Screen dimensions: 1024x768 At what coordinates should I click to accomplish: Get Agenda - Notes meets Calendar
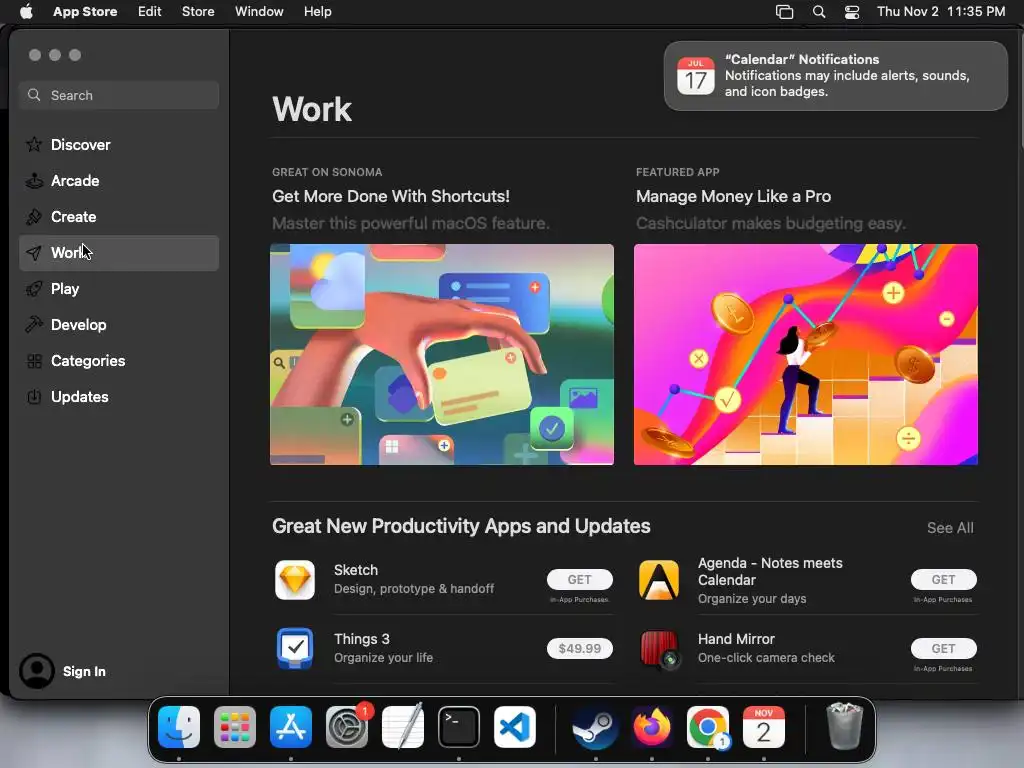click(943, 579)
